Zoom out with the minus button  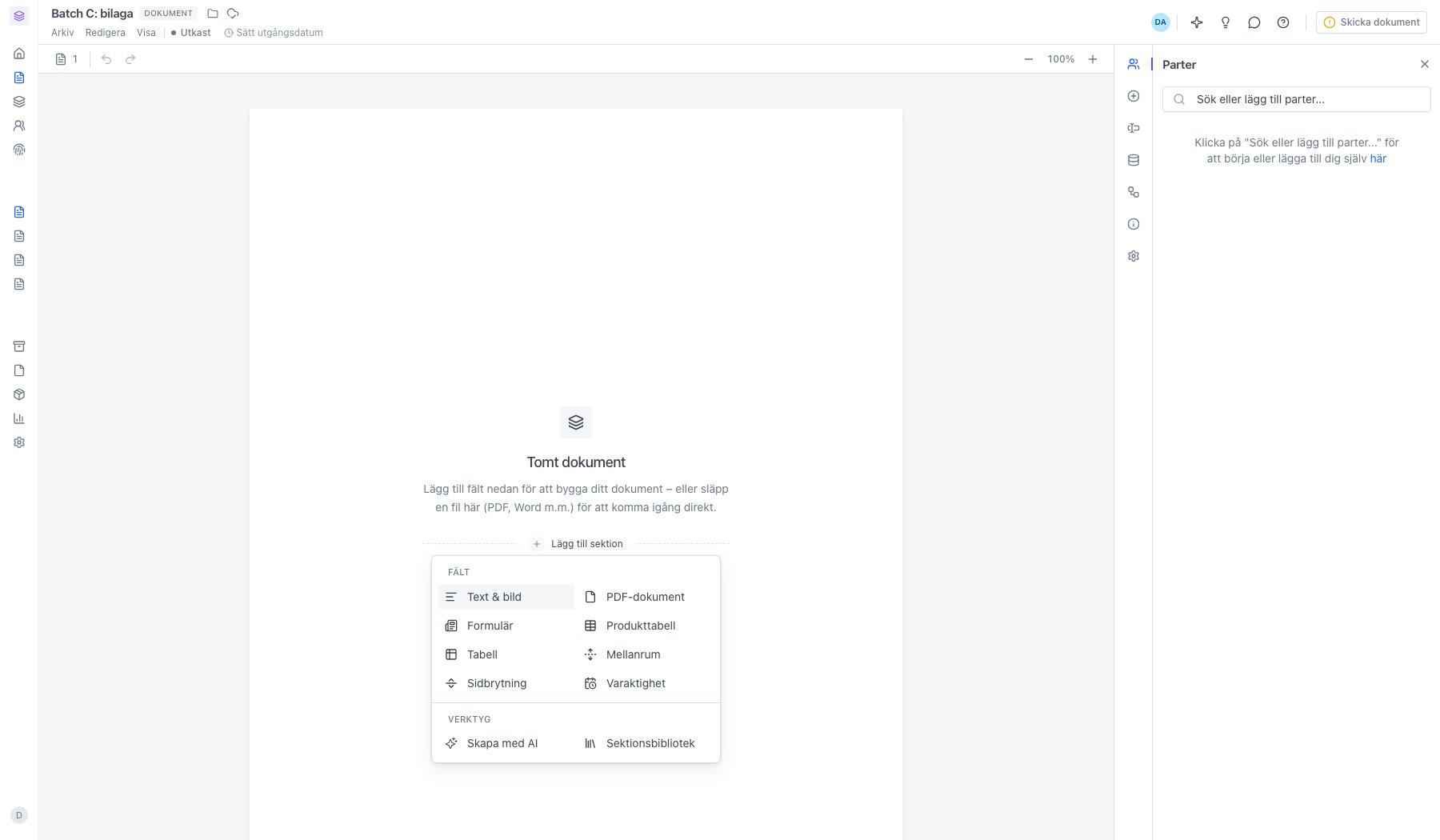coord(1029,59)
